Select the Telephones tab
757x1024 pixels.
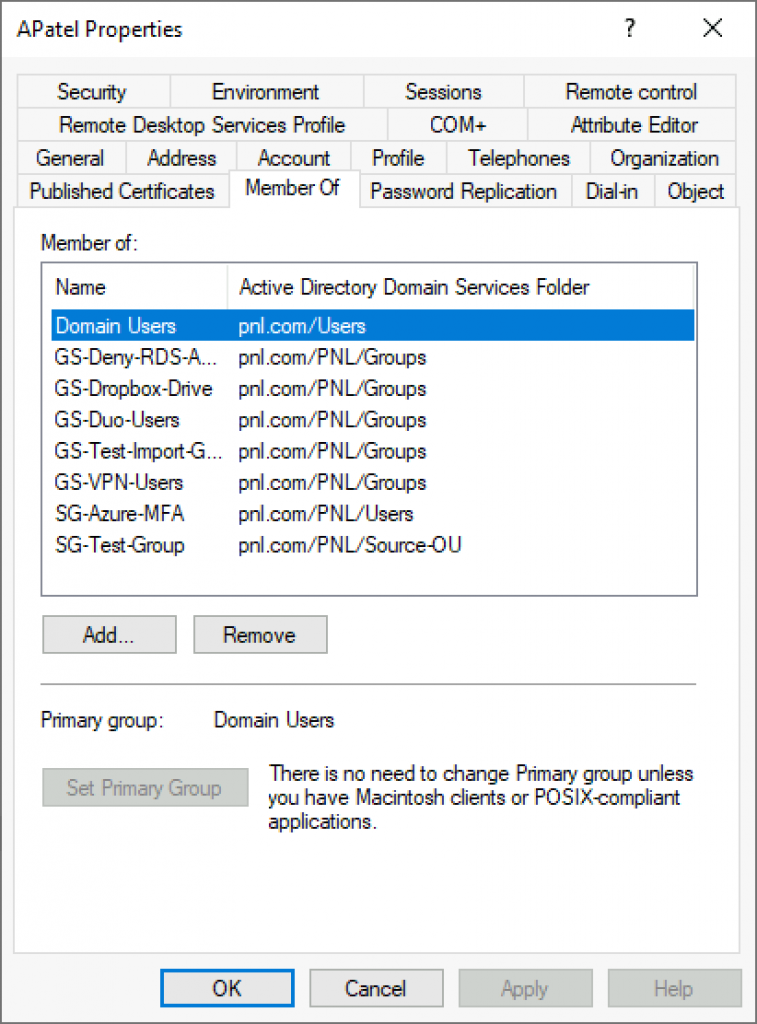tap(517, 158)
